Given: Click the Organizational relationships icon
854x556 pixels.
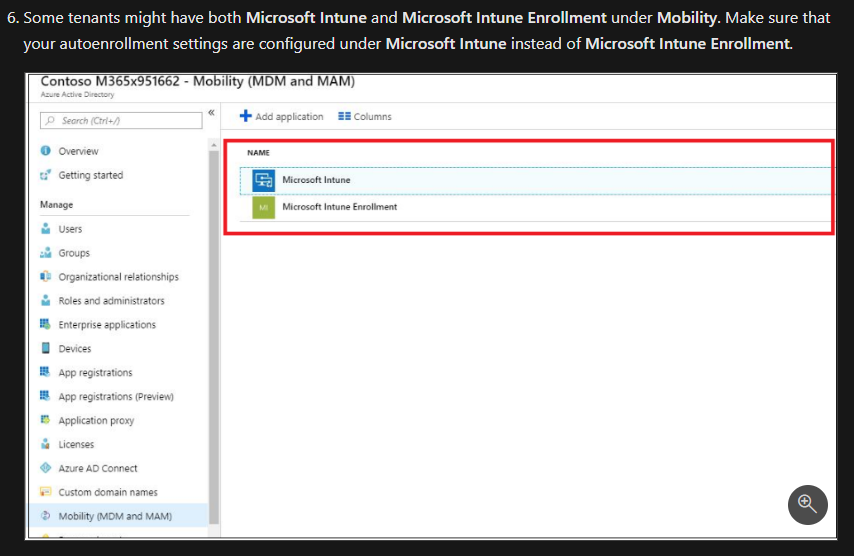Looking at the screenshot, I should 46,277.
